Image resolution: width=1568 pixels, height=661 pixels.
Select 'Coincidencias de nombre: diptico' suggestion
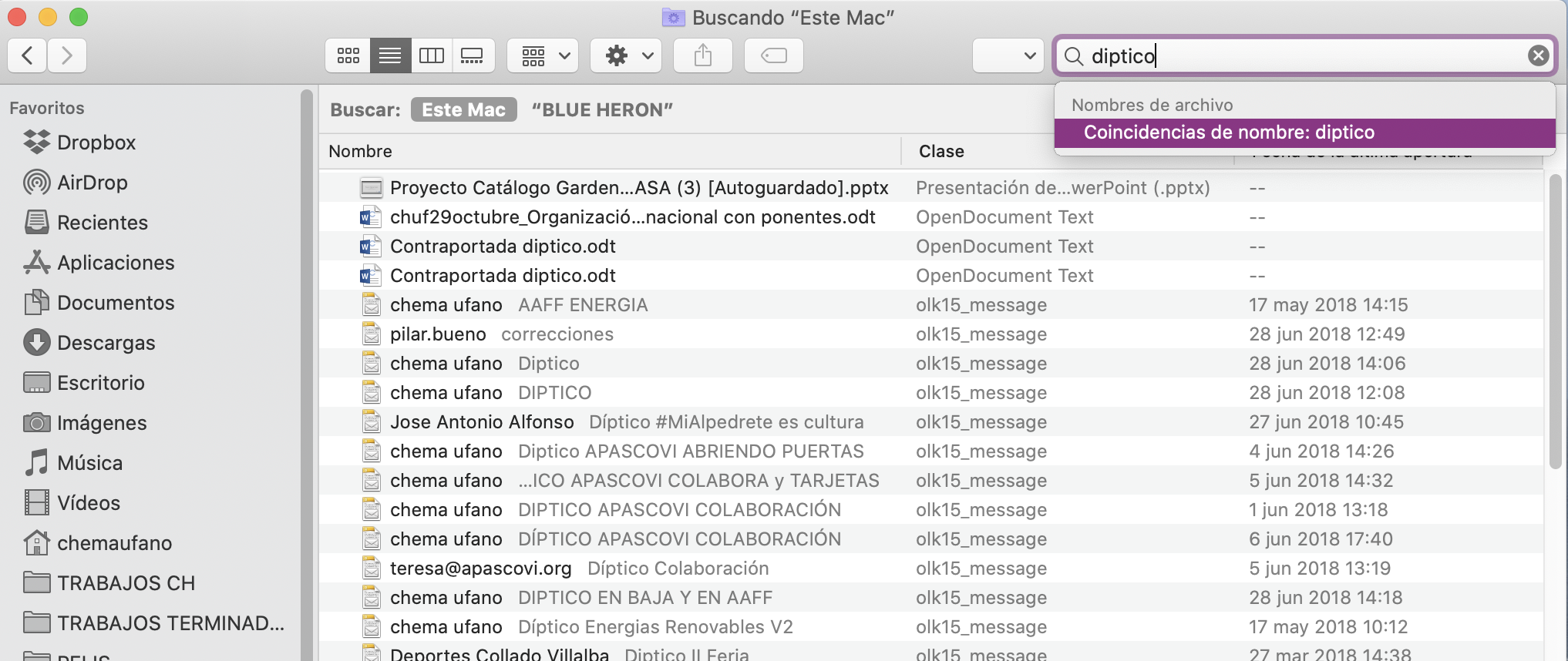(1305, 133)
